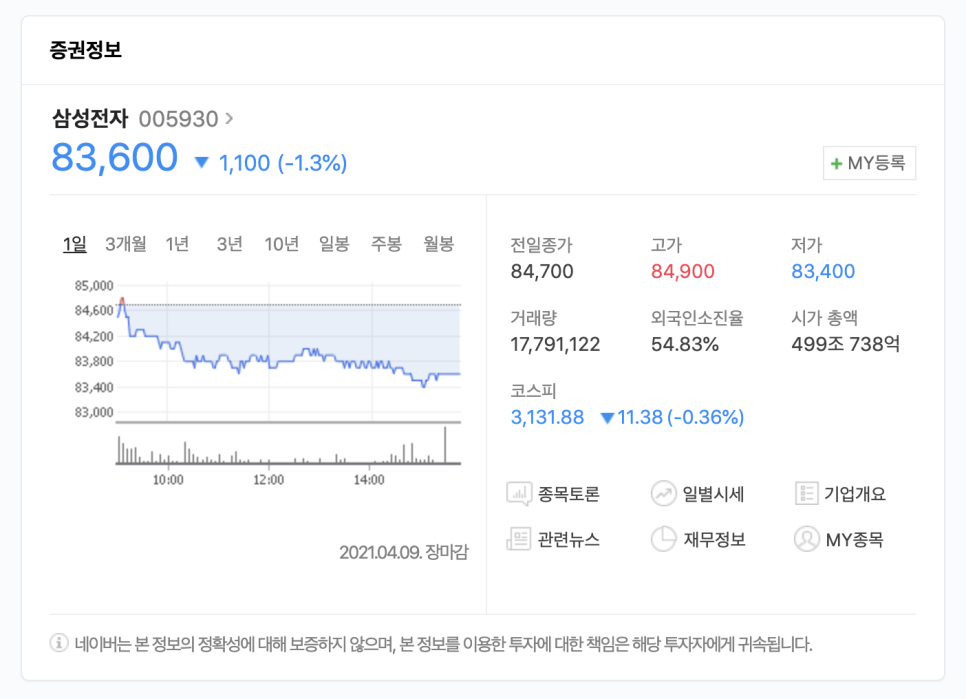Click the 코스피 label
The image size is (966, 699).
point(534,390)
